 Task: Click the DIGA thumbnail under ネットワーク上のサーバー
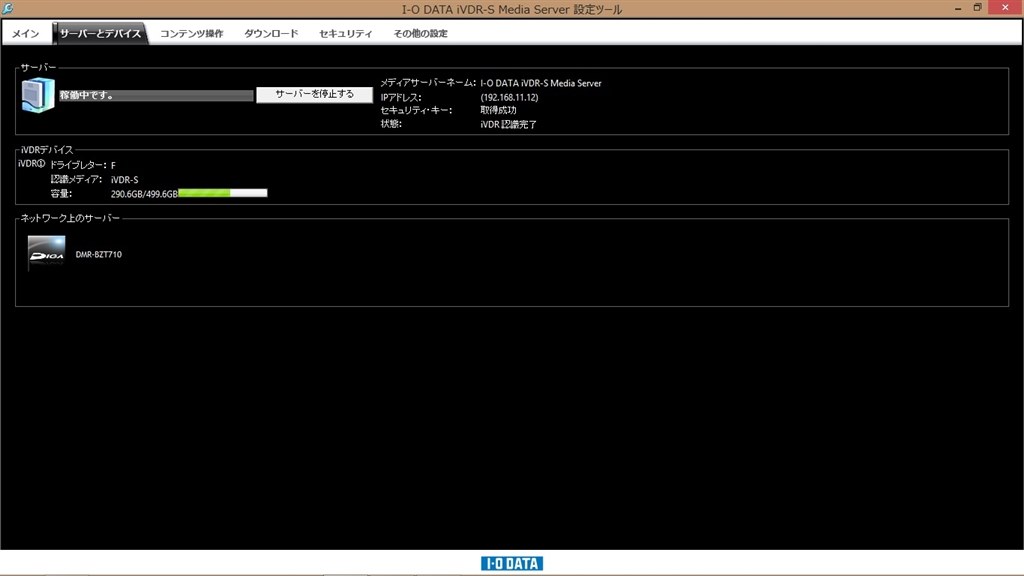(x=45, y=250)
